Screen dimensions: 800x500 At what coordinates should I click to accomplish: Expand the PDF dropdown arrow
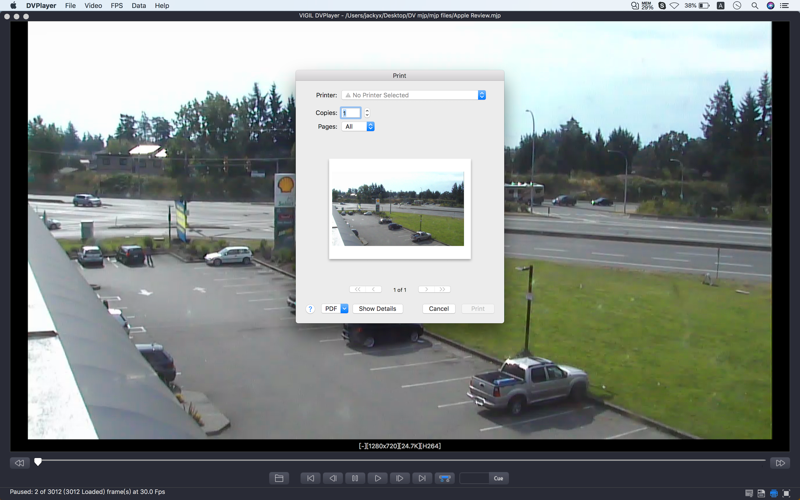344,309
